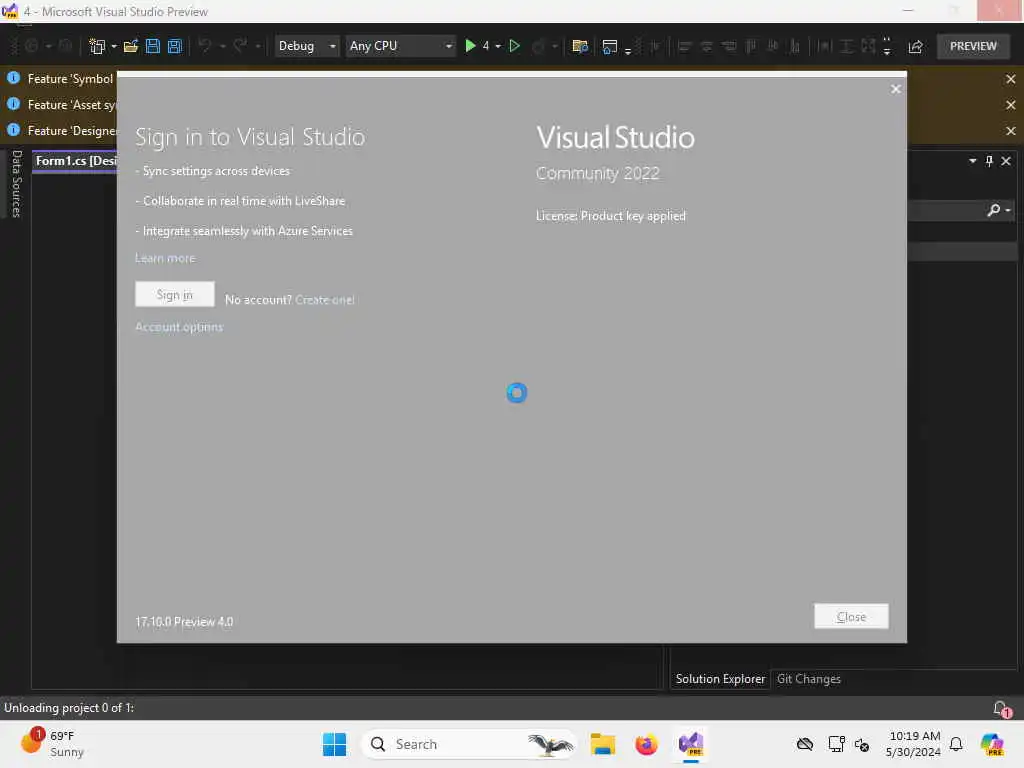Dismiss the Feature 'Designer' info bar
Image resolution: width=1024 pixels, height=768 pixels.
click(1011, 131)
